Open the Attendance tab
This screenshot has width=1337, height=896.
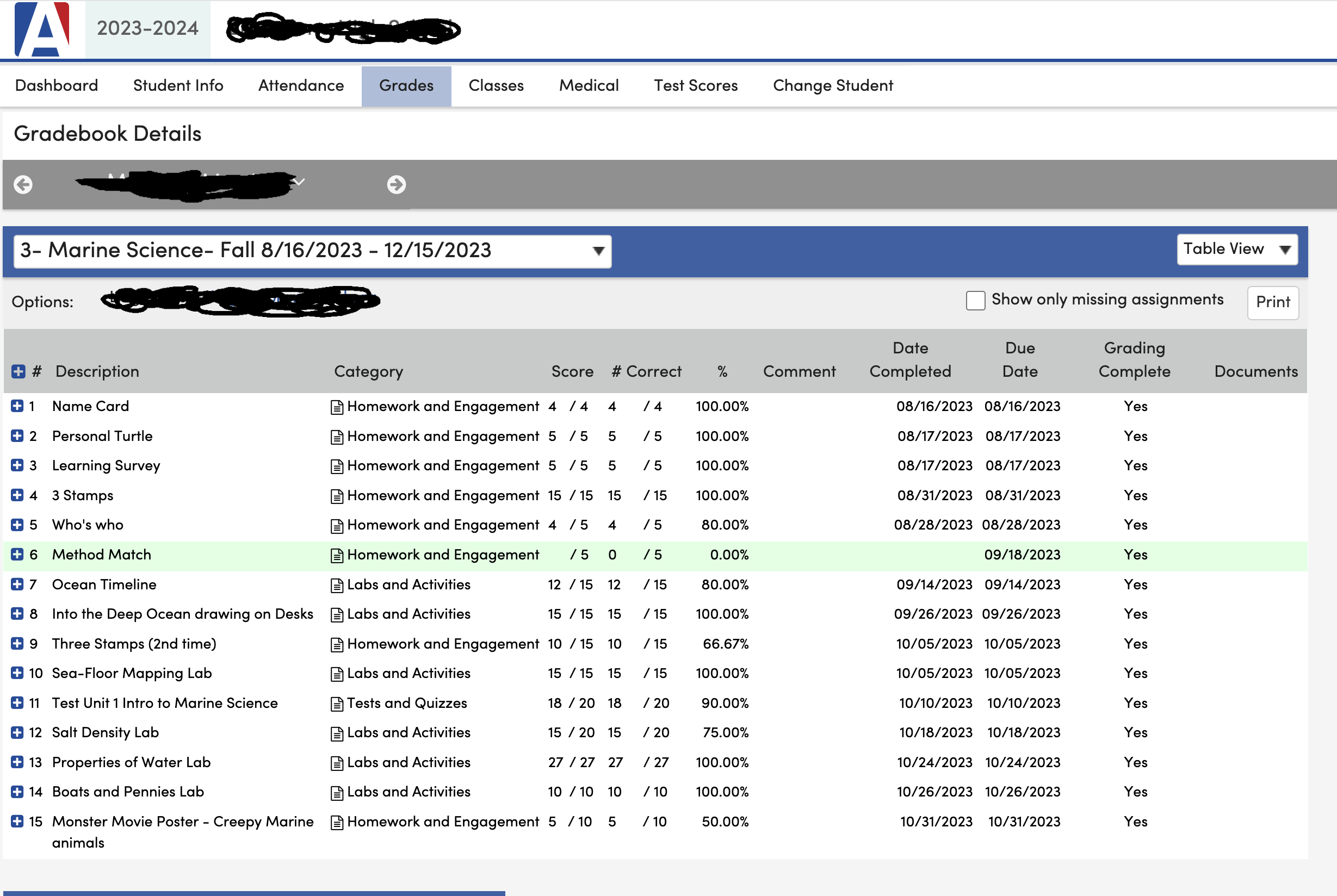pyautogui.click(x=301, y=86)
